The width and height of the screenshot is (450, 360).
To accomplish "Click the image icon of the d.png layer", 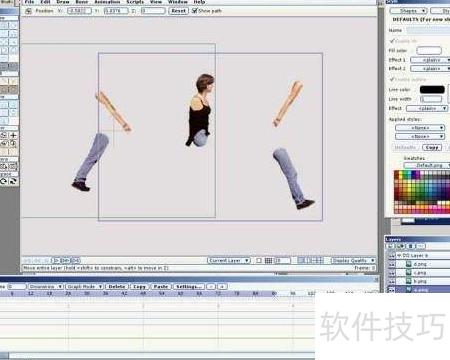I will coord(408,264).
